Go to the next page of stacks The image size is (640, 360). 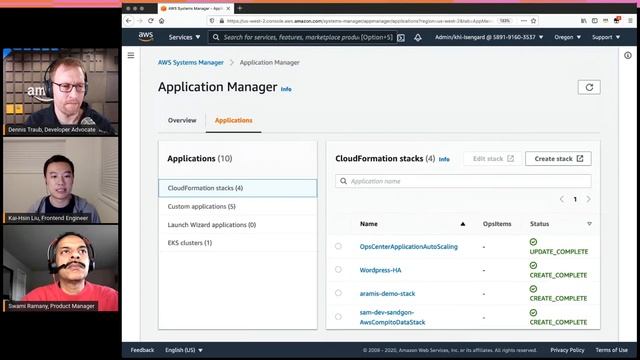[x=588, y=199]
